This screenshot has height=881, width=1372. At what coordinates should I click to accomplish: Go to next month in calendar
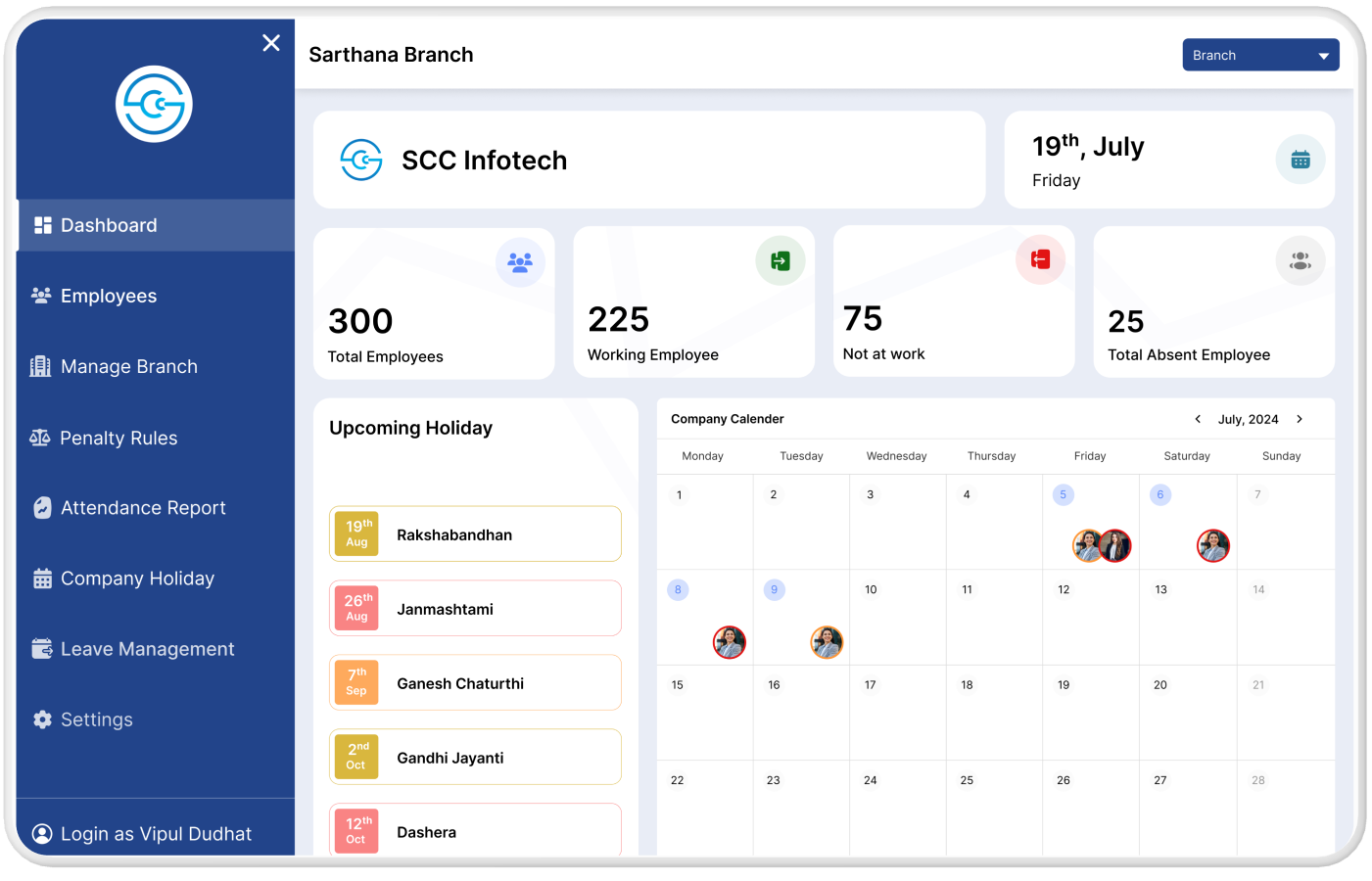click(x=1300, y=419)
